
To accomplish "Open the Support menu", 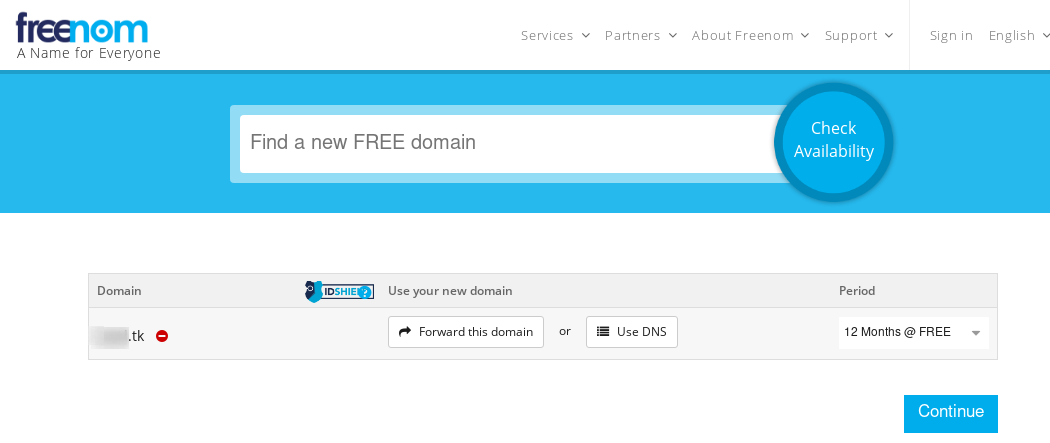I will (x=859, y=35).
